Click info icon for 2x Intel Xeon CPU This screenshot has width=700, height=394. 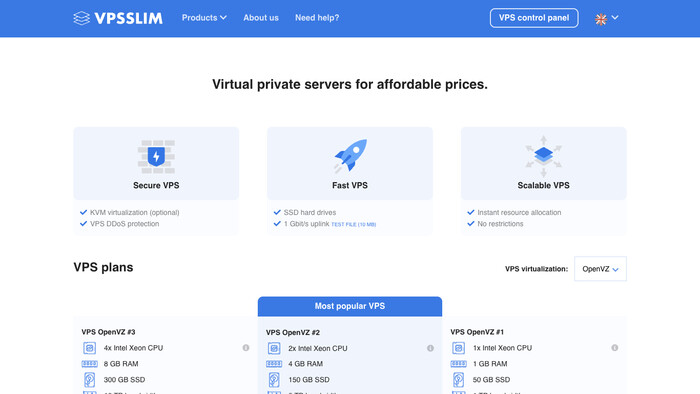[x=430, y=348]
